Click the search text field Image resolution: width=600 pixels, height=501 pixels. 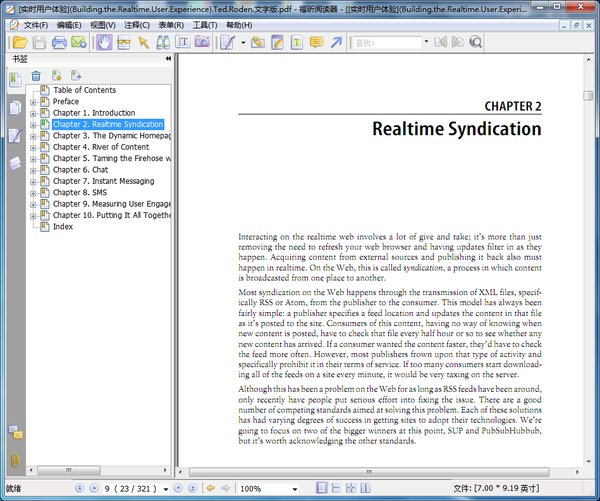[385, 43]
